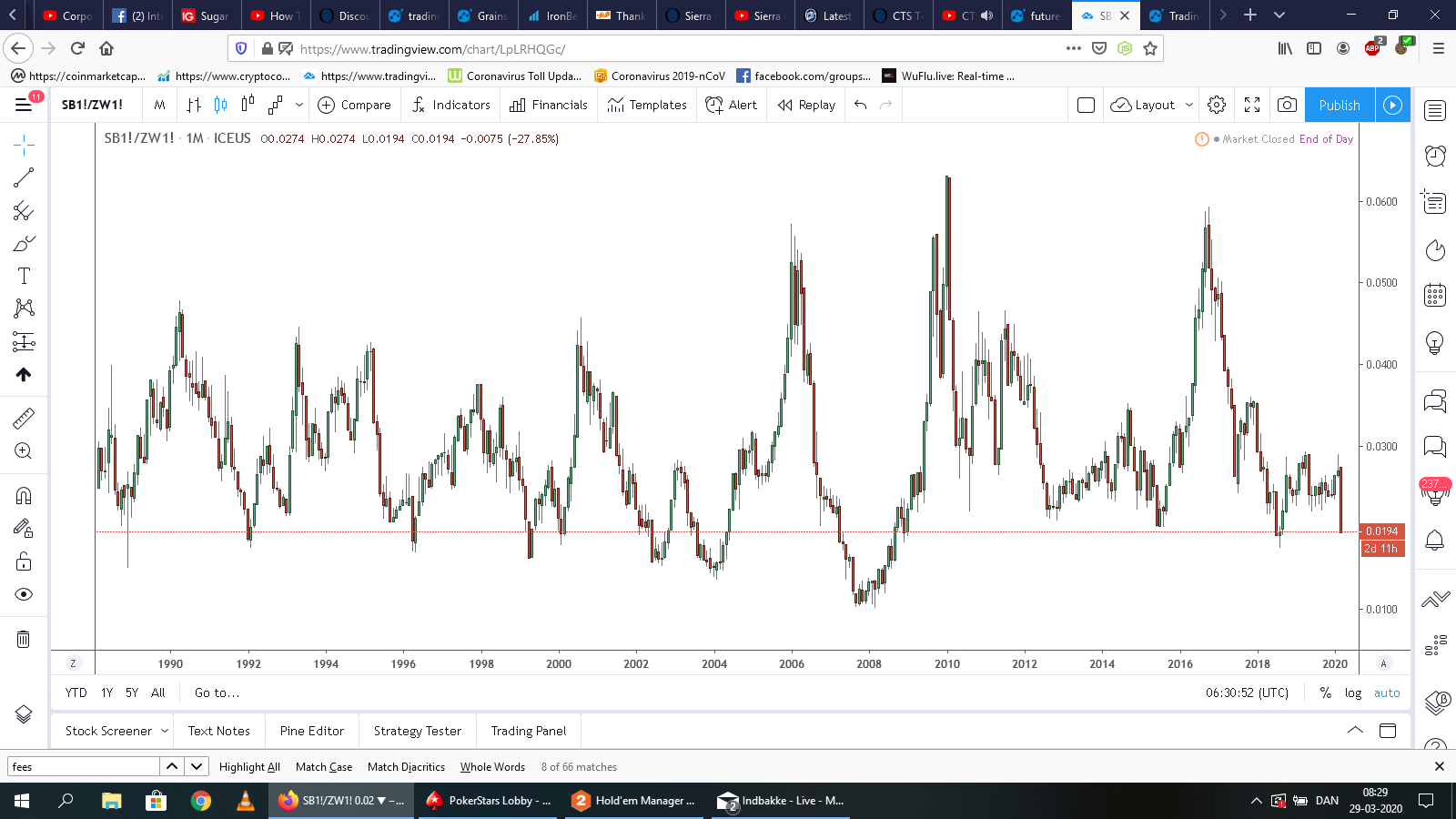Open the Text Notes tab
Screen dimensions: 1456x819
(x=219, y=731)
